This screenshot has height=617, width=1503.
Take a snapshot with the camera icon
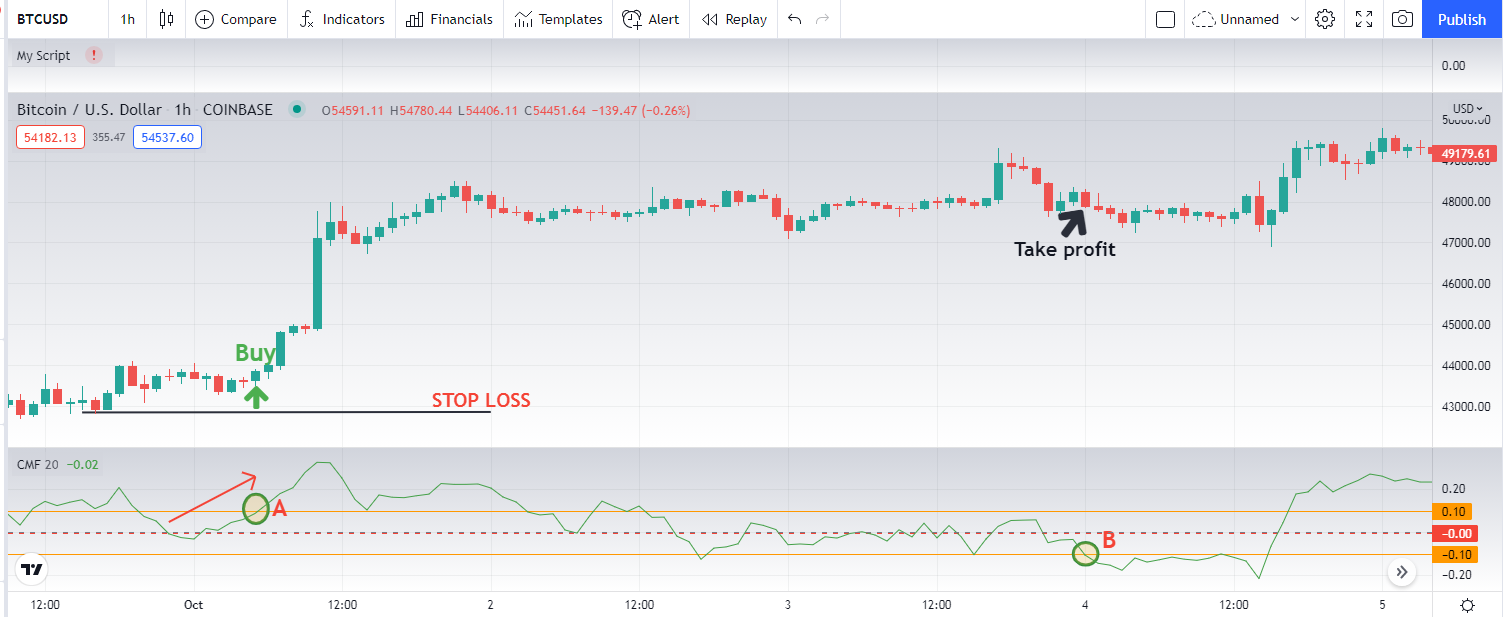pos(1403,19)
